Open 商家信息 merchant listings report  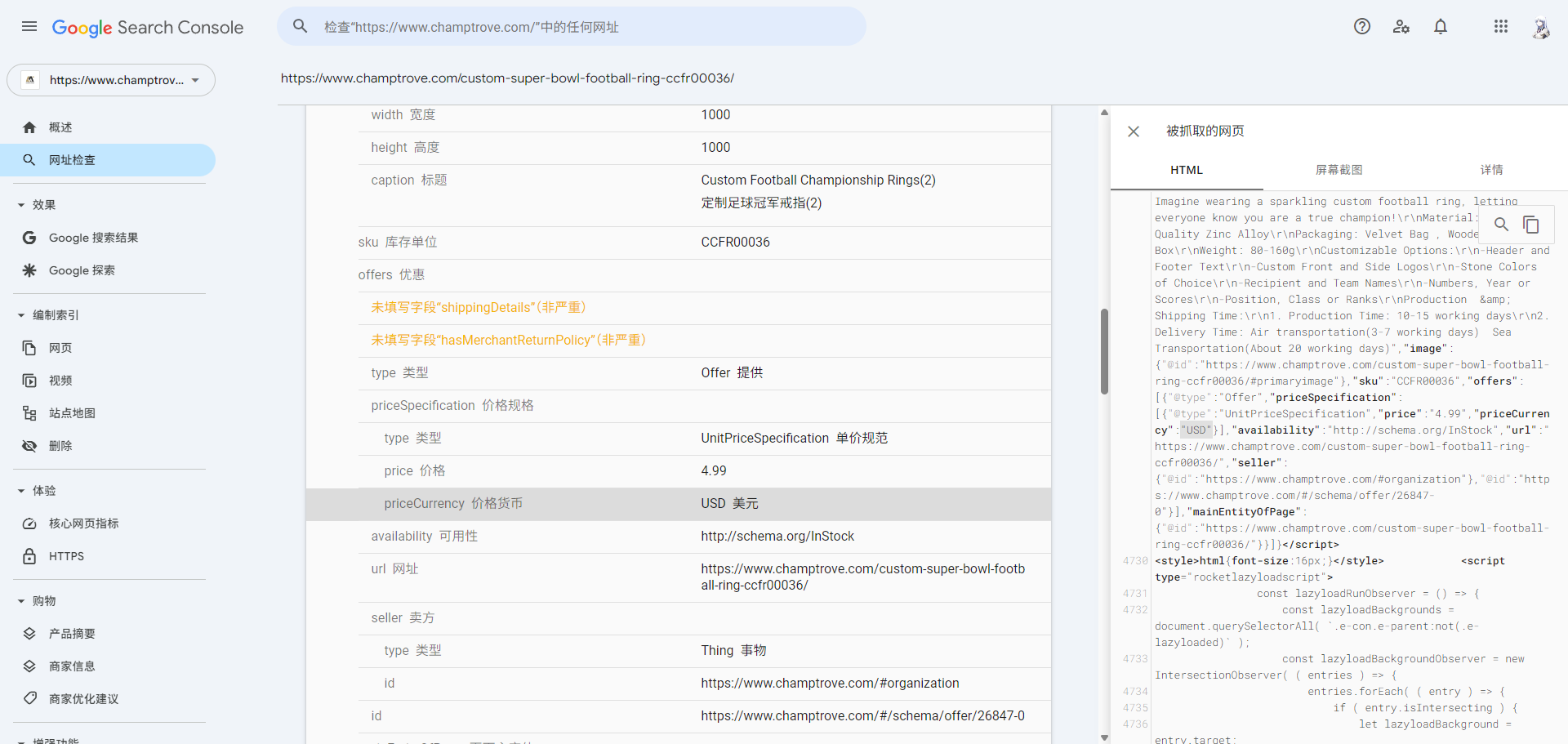click(108, 666)
